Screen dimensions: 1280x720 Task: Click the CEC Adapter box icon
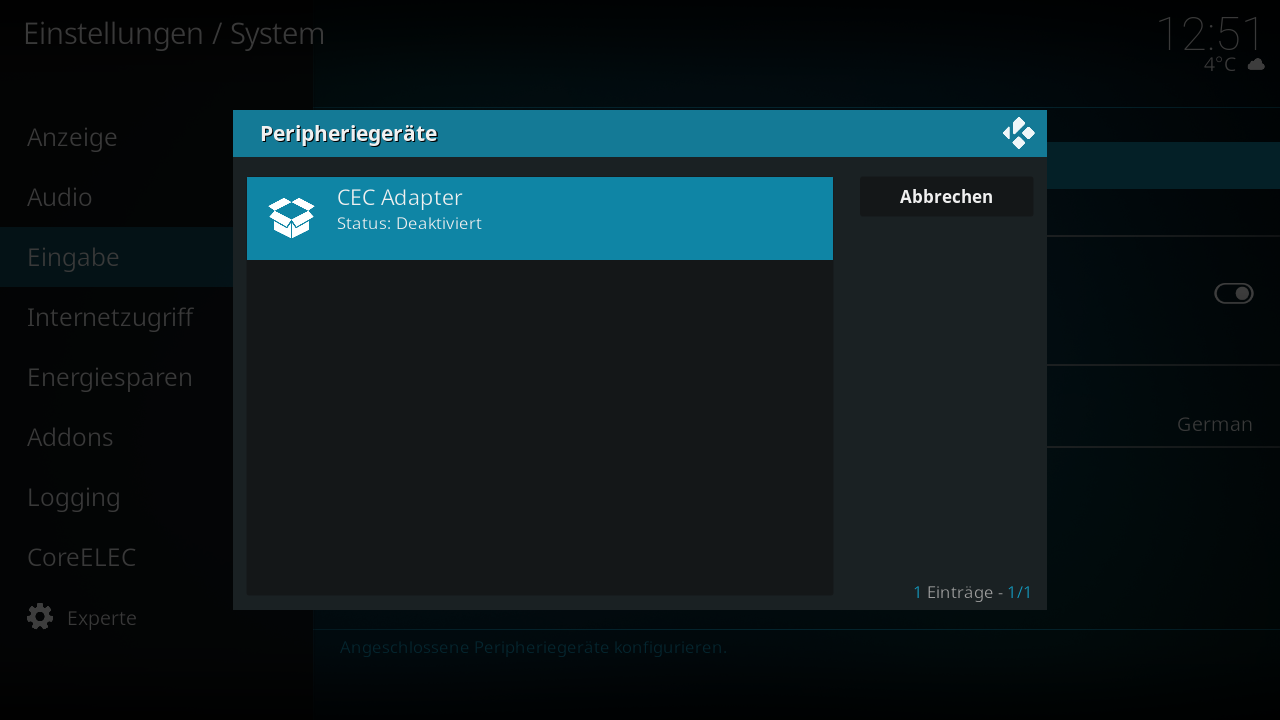pos(291,217)
